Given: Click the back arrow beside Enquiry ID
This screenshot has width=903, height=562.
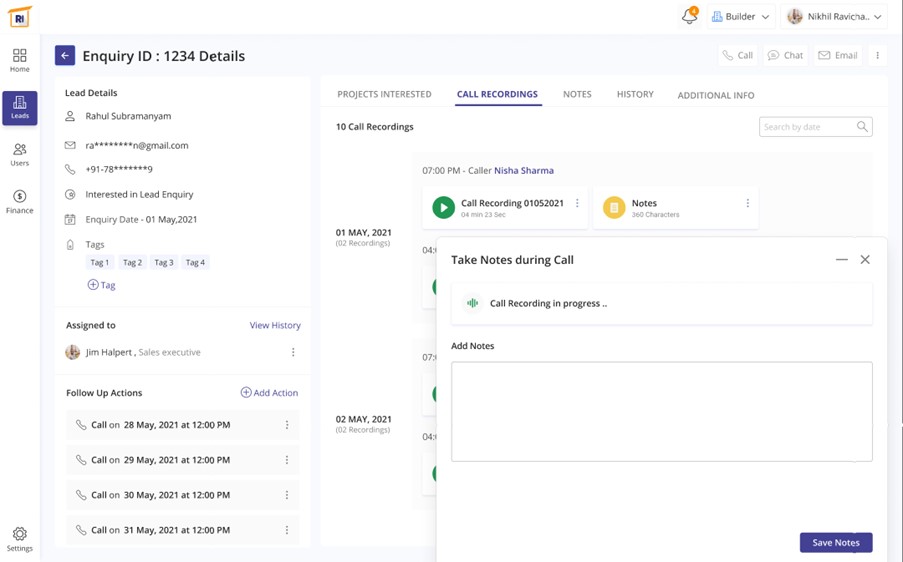Looking at the screenshot, I should pyautogui.click(x=65, y=56).
